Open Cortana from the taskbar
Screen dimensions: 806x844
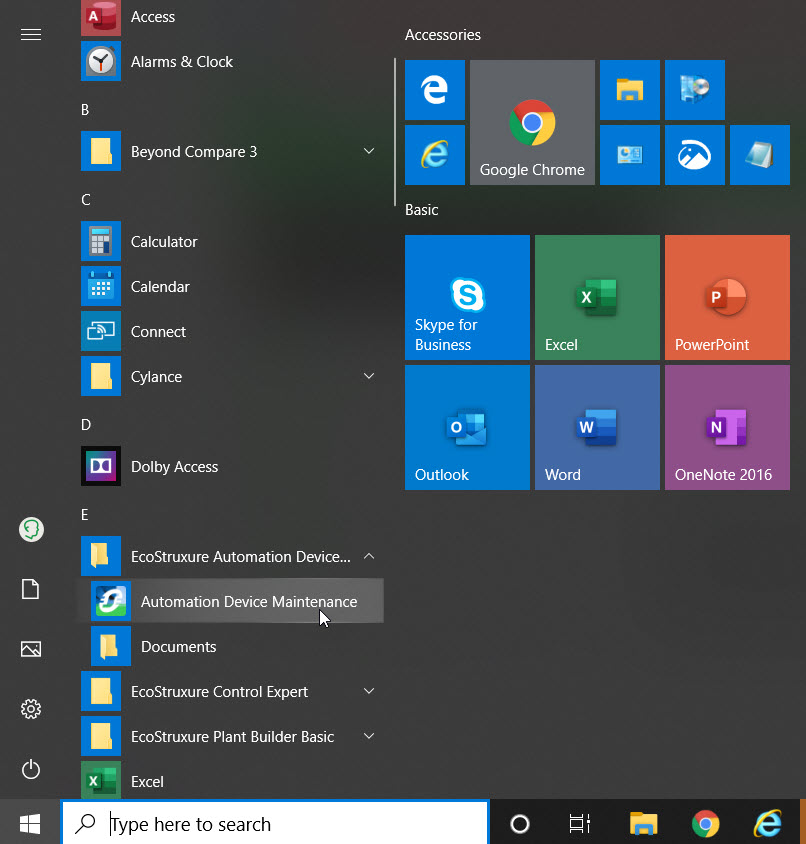coord(520,824)
